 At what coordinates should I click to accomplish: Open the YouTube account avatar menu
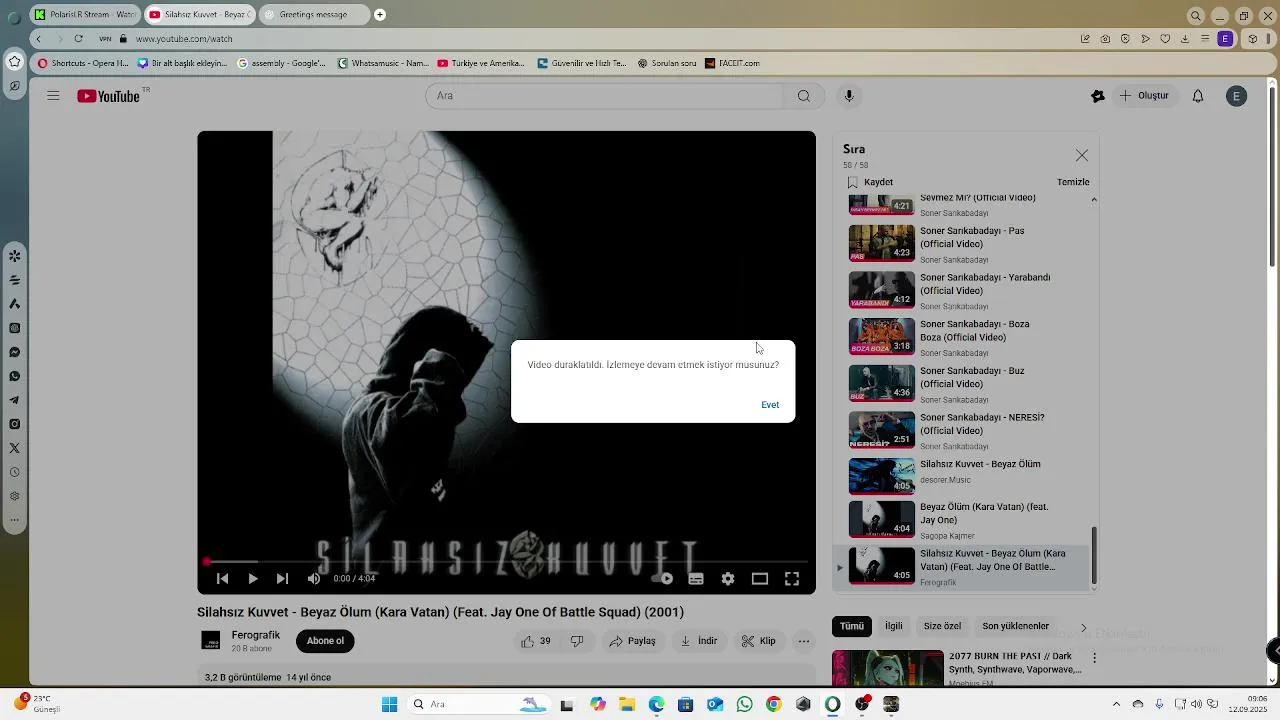[1237, 96]
